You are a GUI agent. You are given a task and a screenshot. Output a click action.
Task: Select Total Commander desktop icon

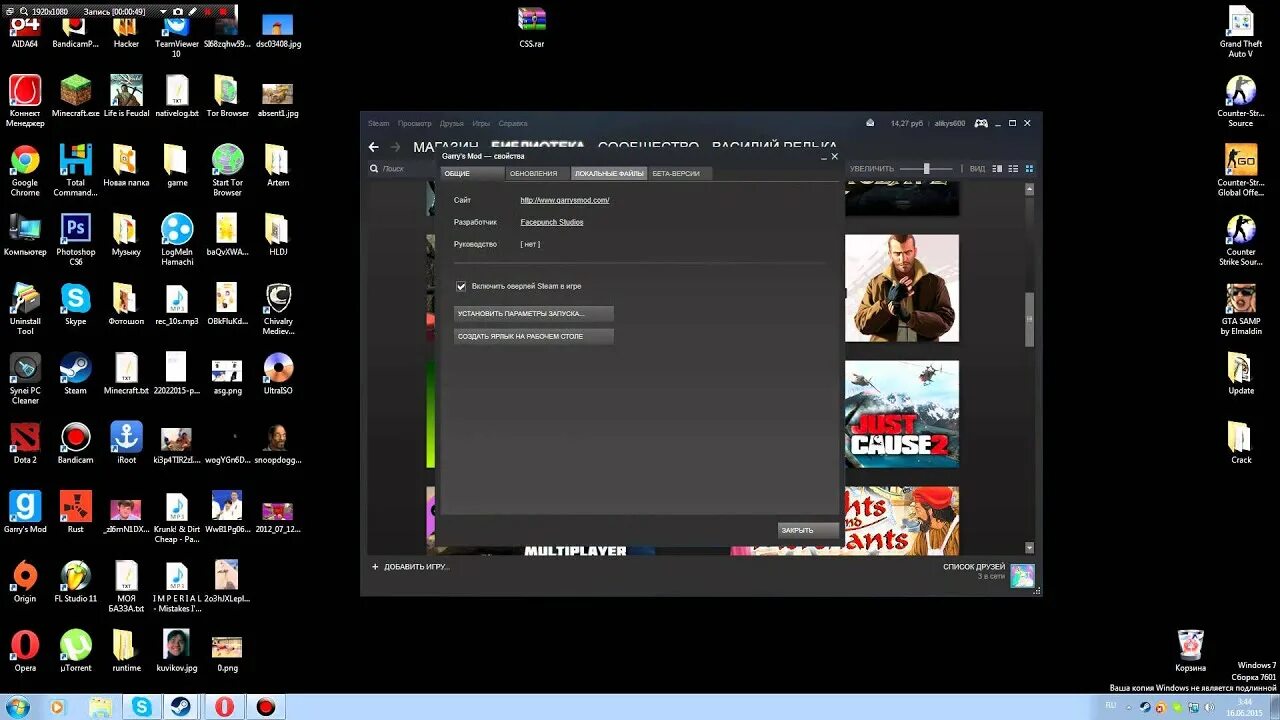pos(76,169)
